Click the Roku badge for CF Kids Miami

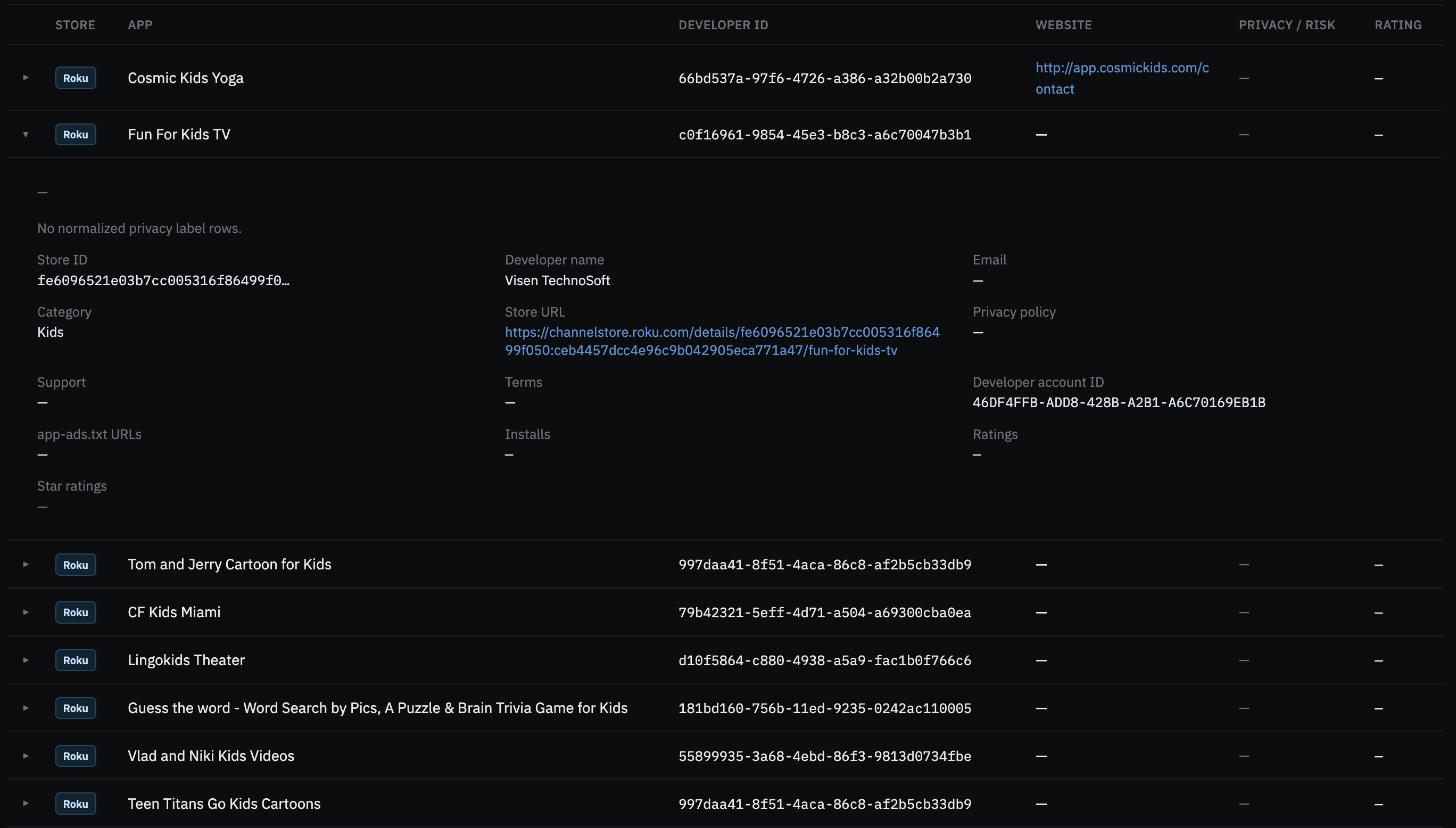pos(76,612)
